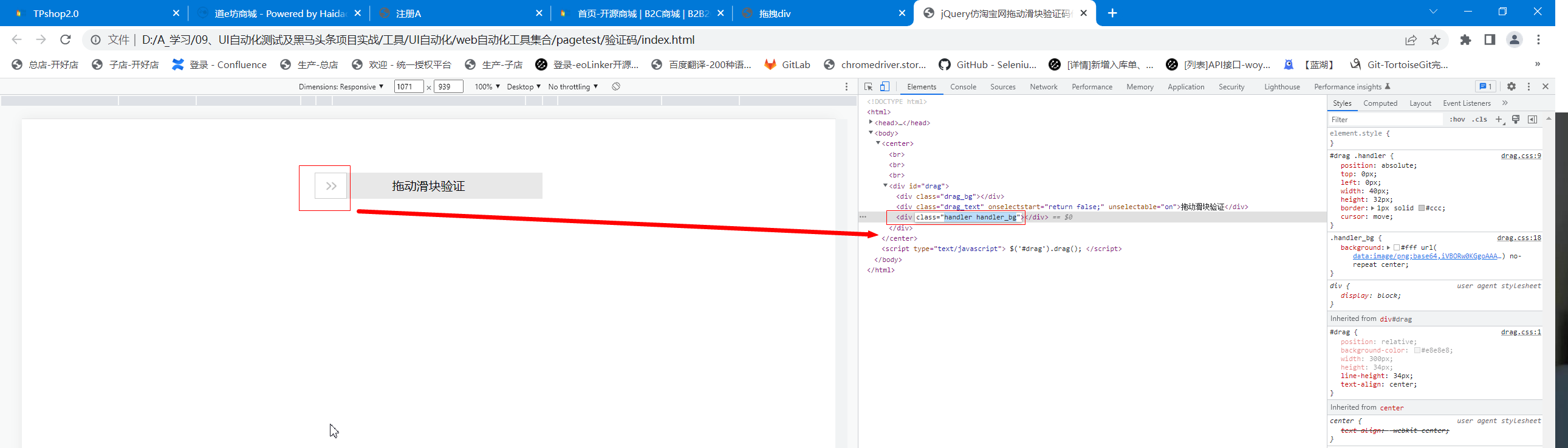1568x448 pixels.
Task: Expand the border property shorthand triangle
Action: click(x=1372, y=208)
